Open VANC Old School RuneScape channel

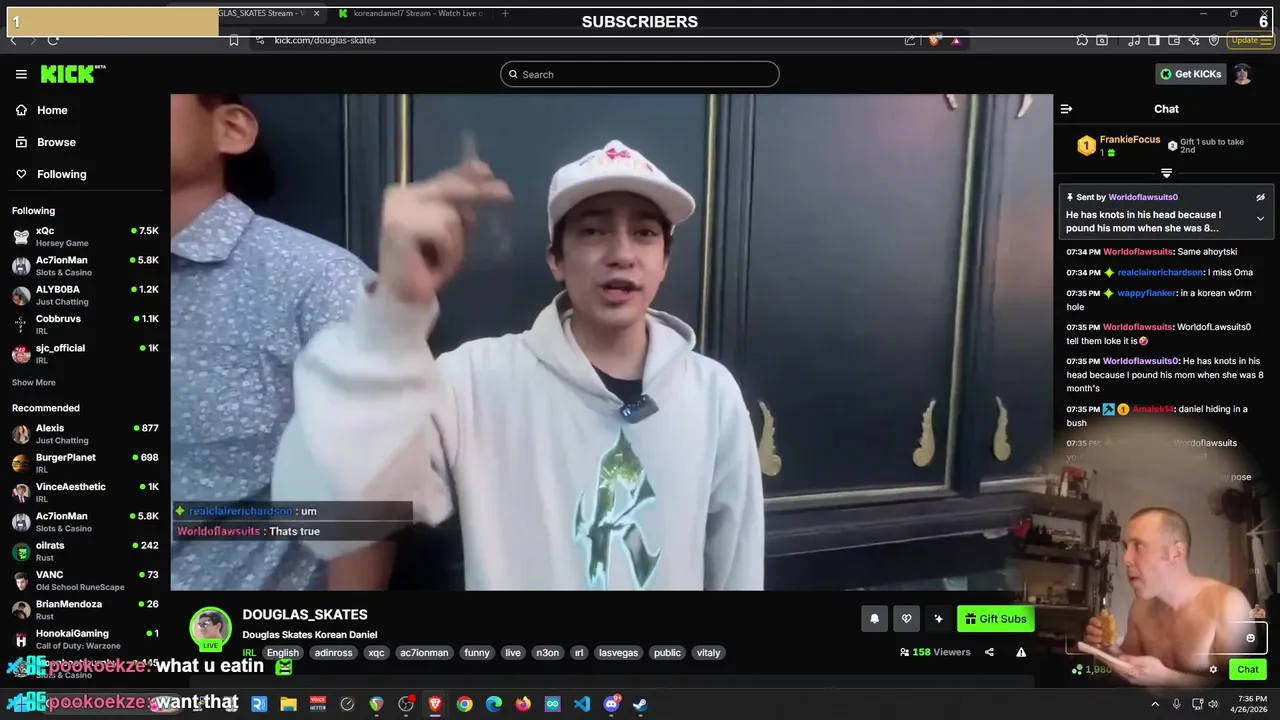click(x=85, y=580)
